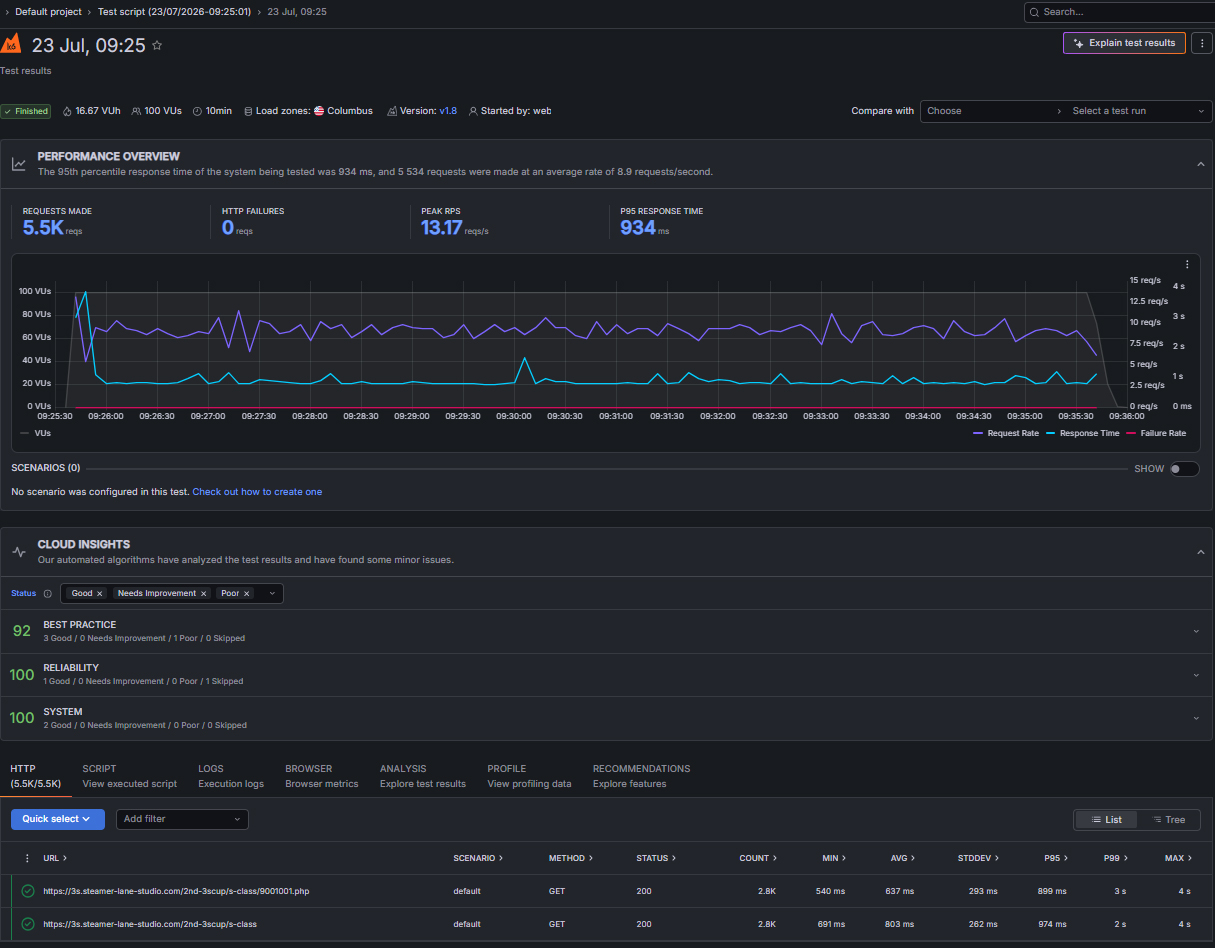
Task: Open the RECOMMENDATIONS tab
Action: pyautogui.click(x=641, y=776)
